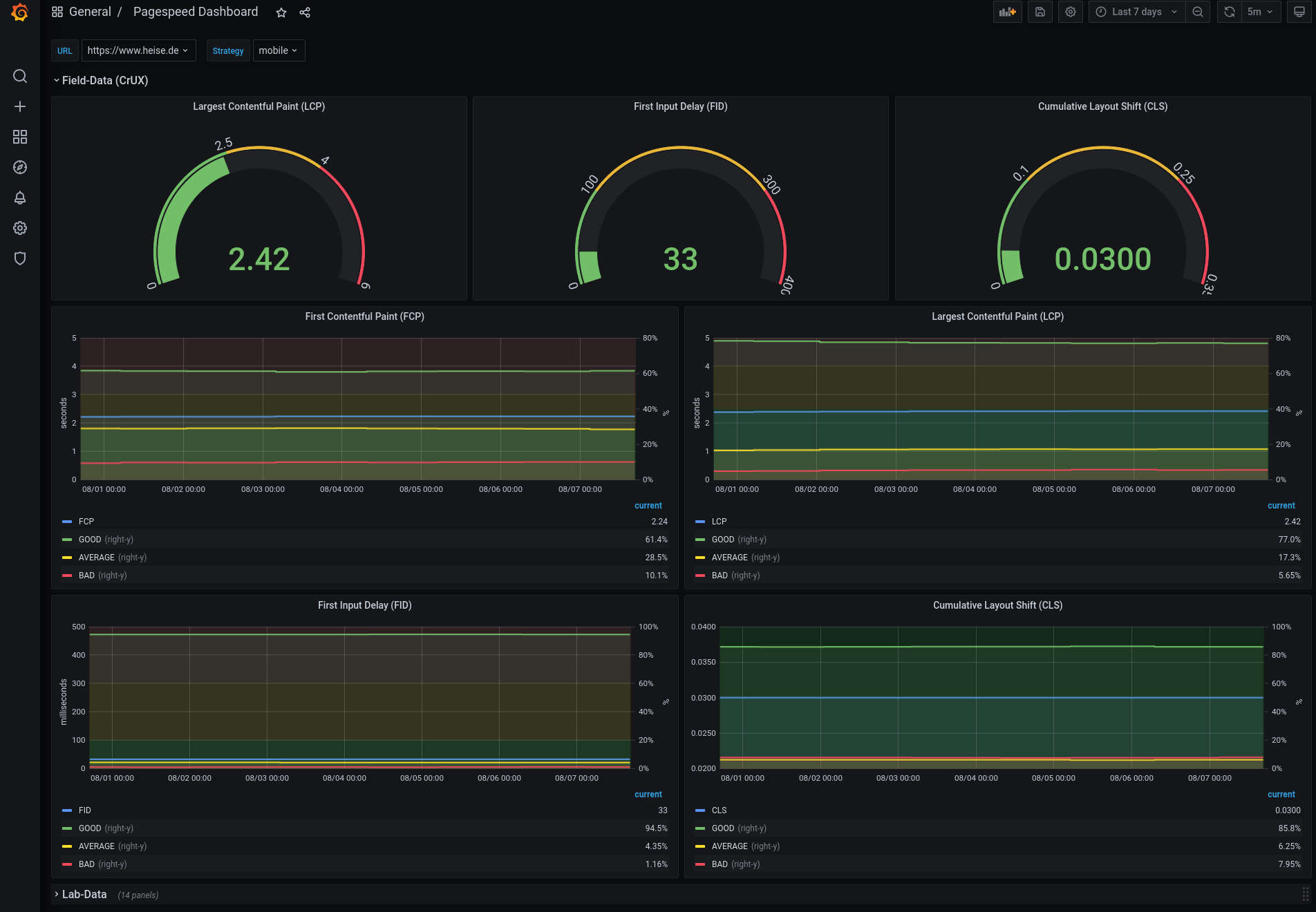Sort LCP graph legend by current

click(1281, 506)
